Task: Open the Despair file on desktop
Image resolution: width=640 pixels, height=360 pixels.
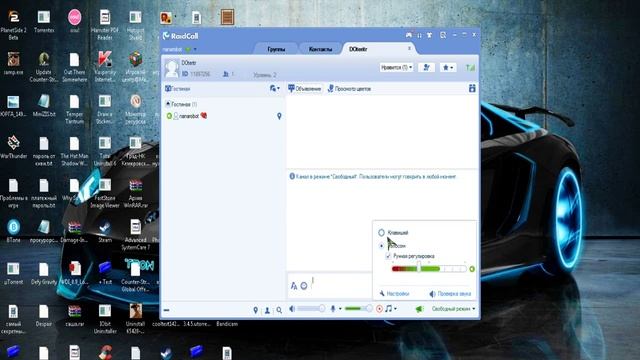Action: click(x=44, y=315)
